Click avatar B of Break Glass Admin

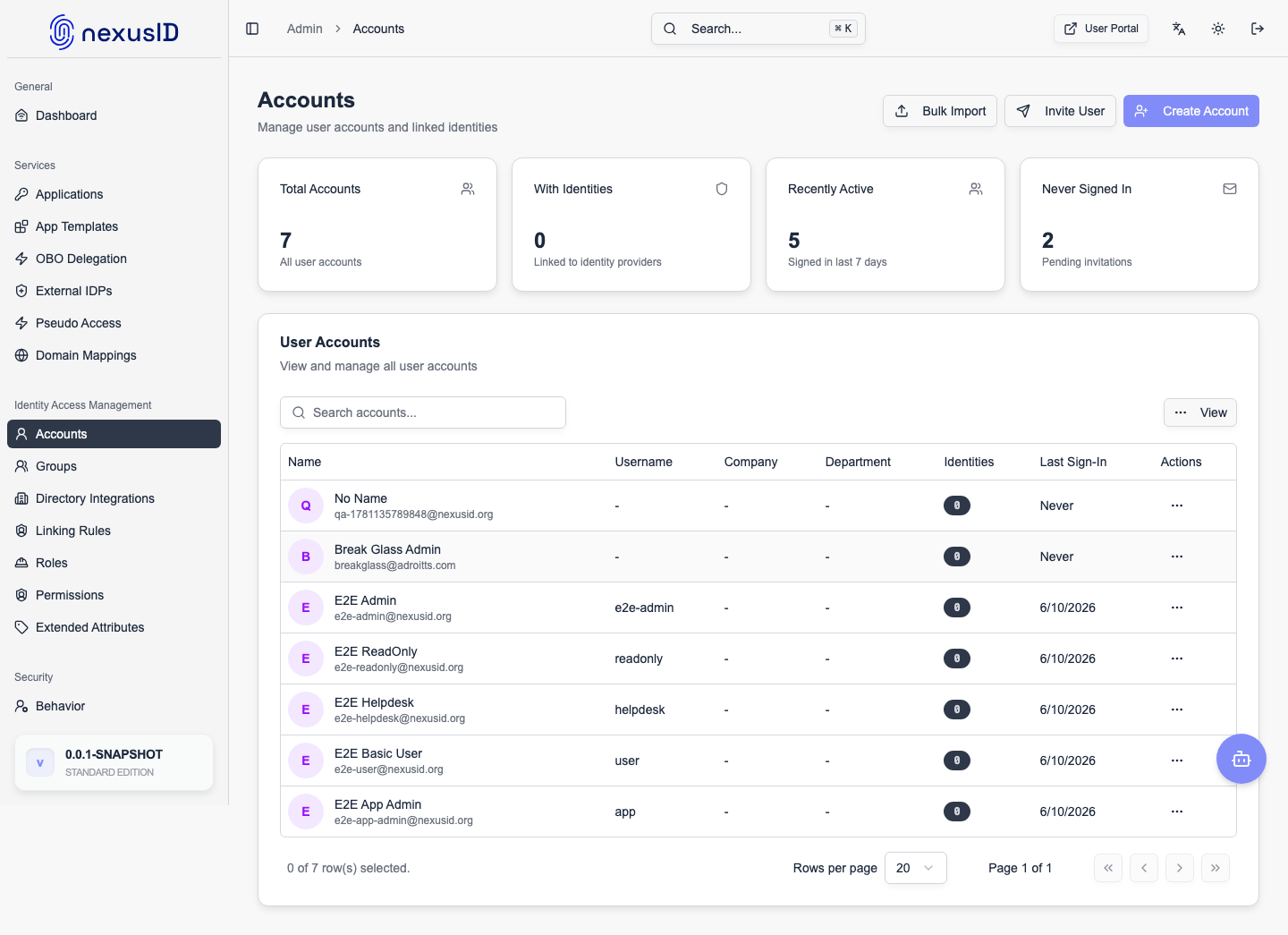306,557
